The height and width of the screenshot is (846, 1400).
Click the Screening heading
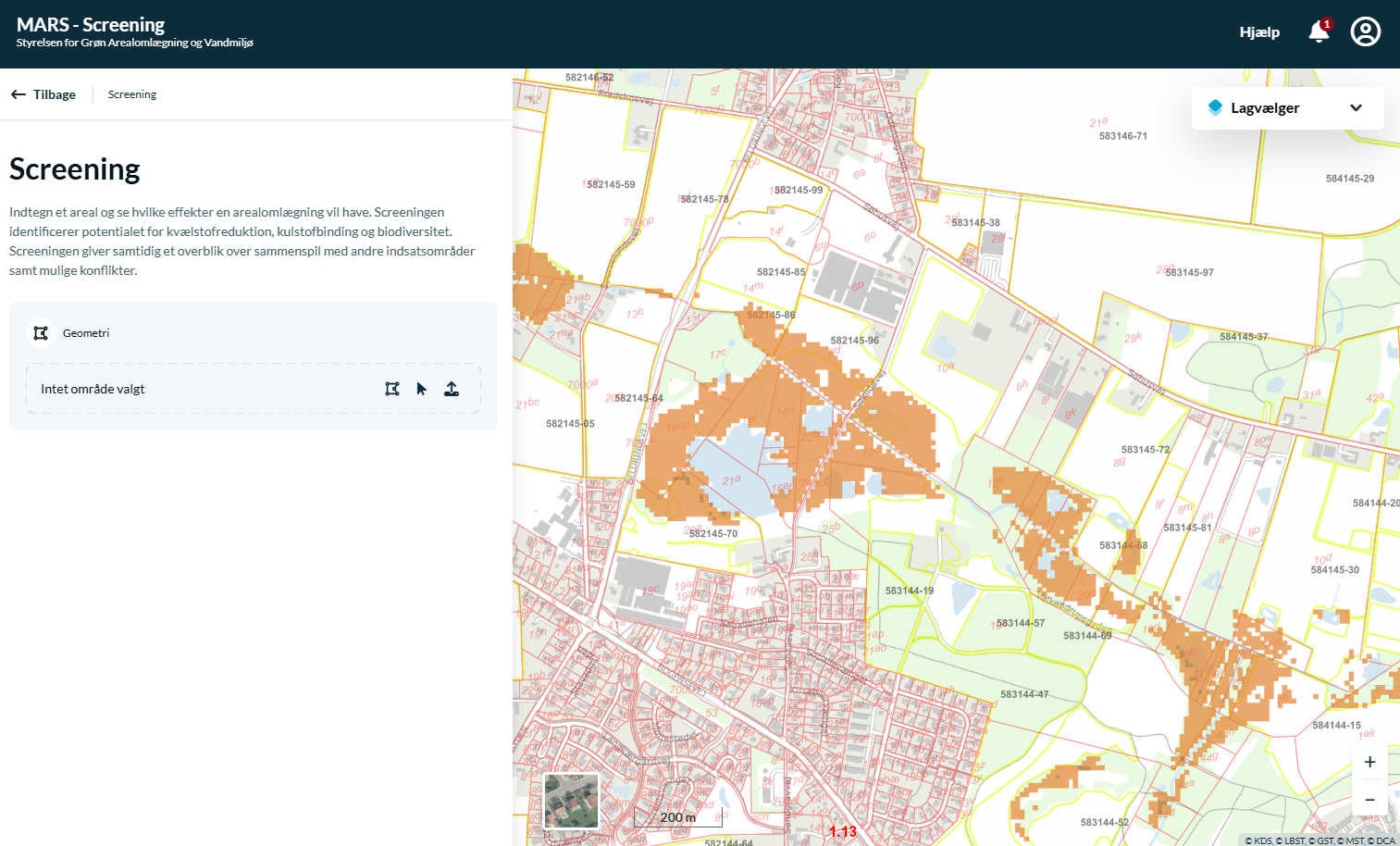point(75,169)
